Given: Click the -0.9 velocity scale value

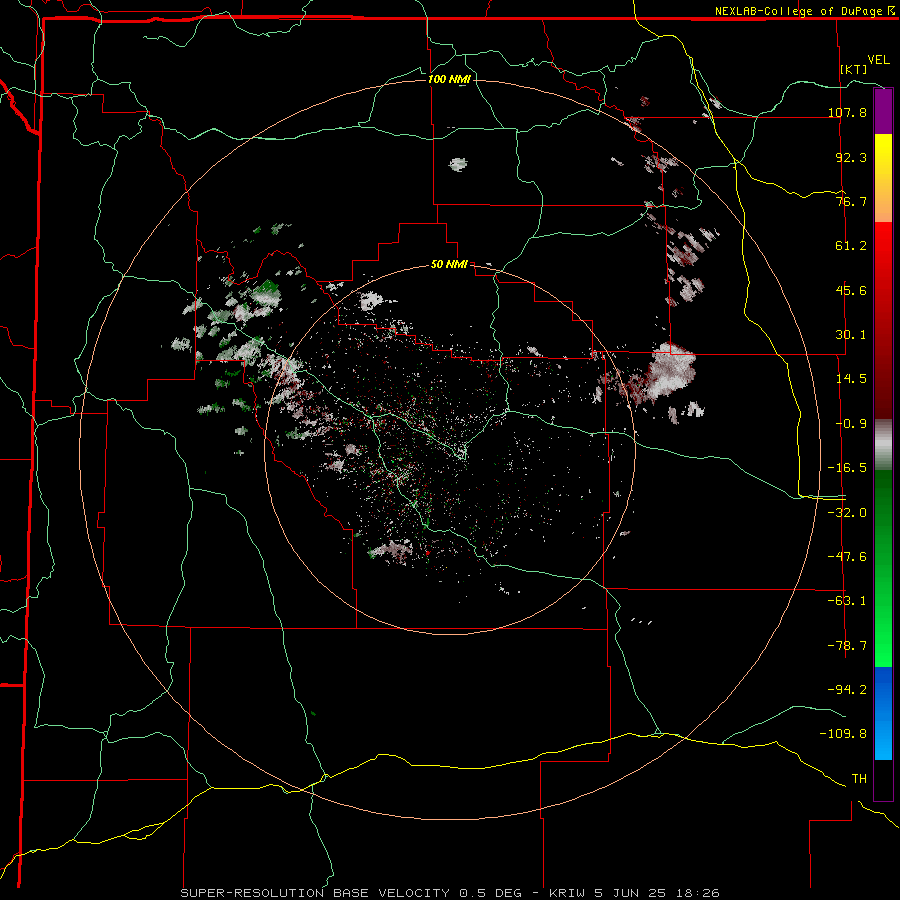Looking at the screenshot, I should pyautogui.click(x=851, y=424).
